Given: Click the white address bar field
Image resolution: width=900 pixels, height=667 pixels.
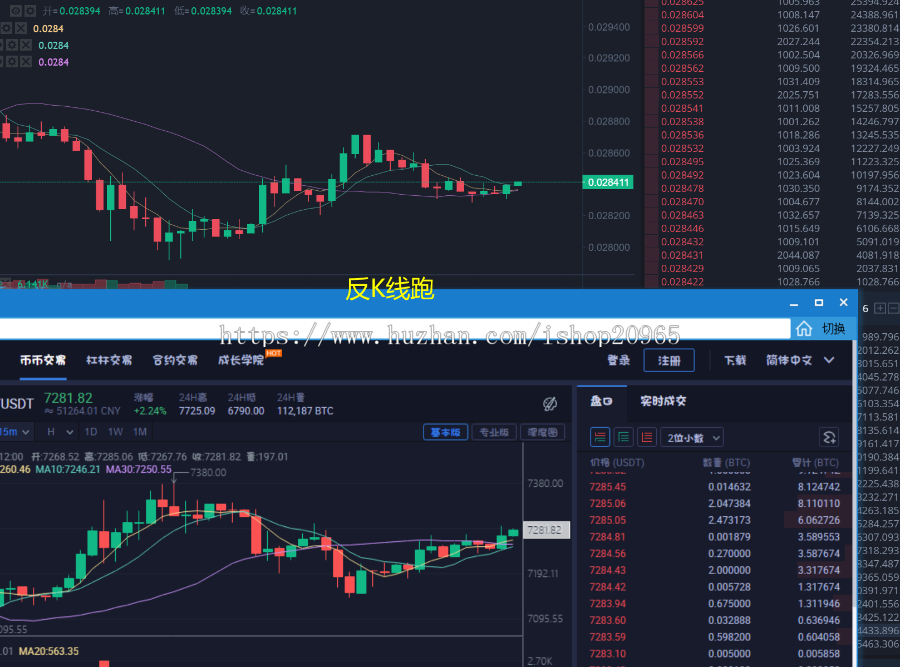Looking at the screenshot, I should (x=395, y=329).
